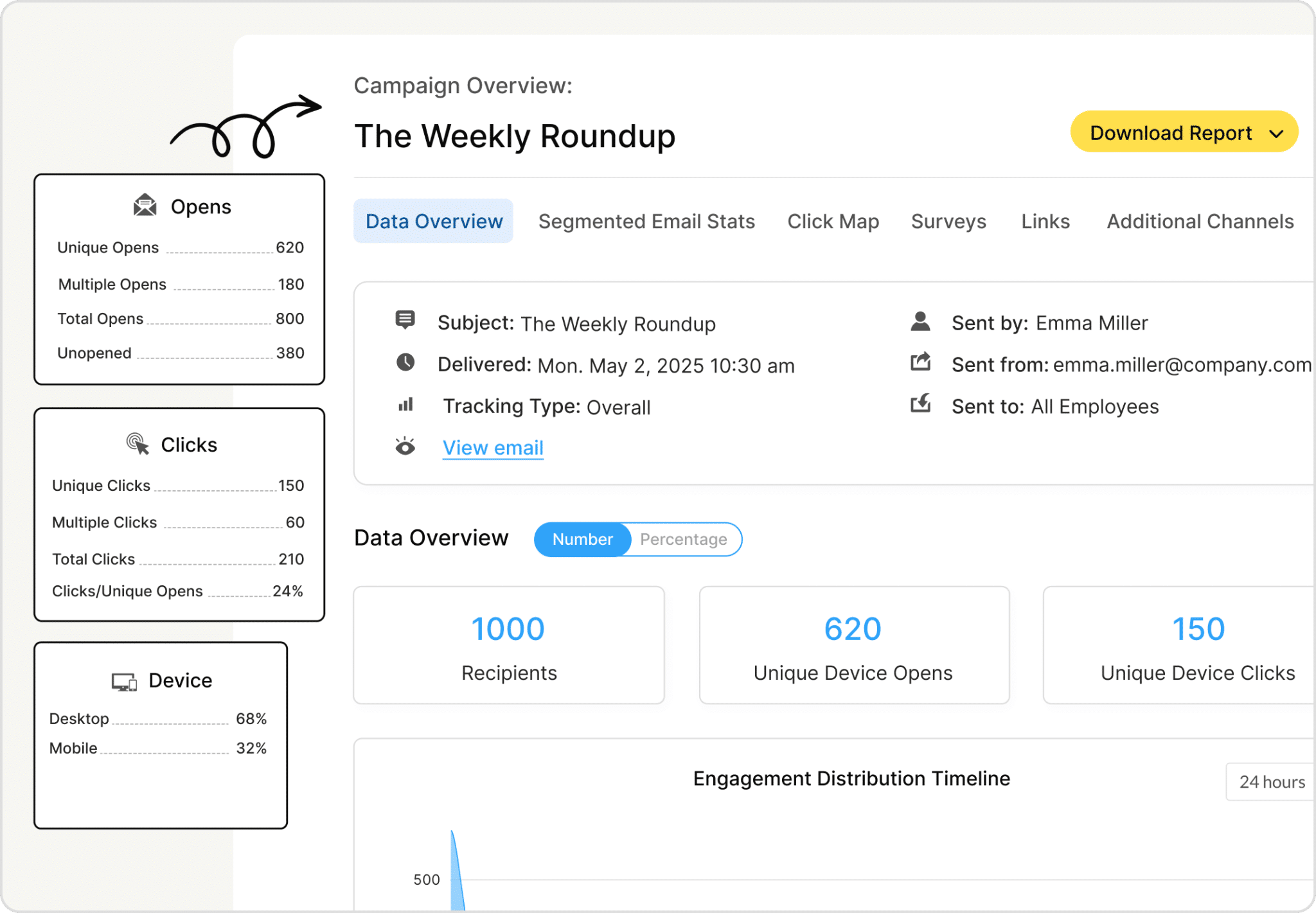Expand the Download Report chevron arrow
The image size is (1316, 913).
coord(1276,134)
